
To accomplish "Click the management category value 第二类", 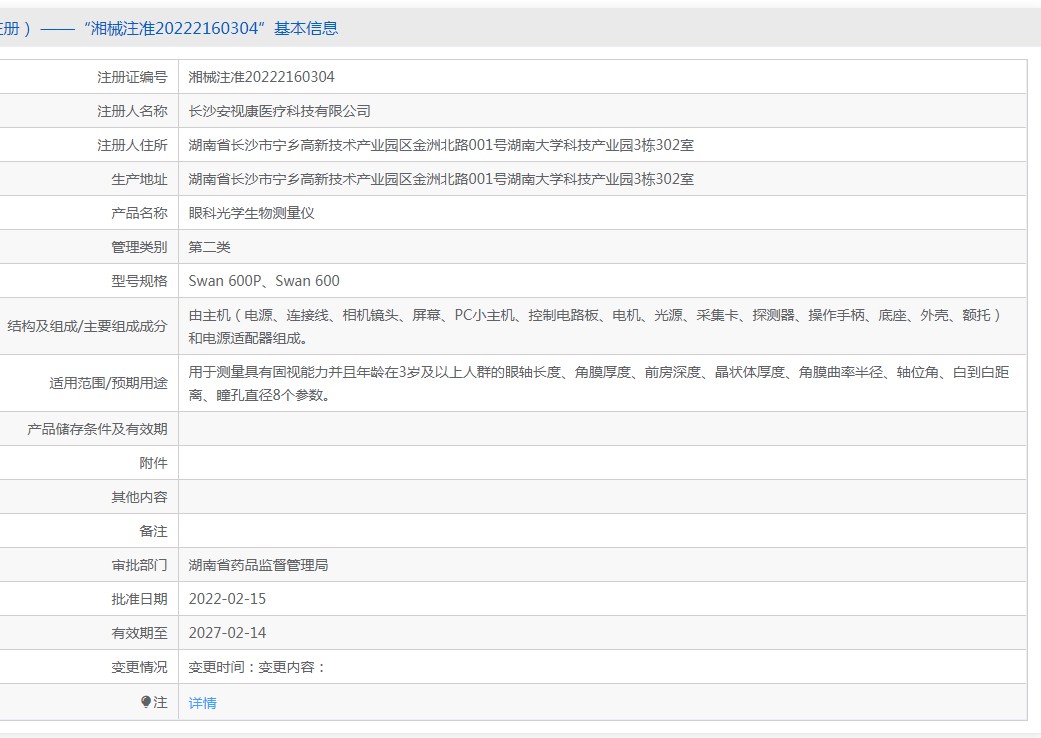I will [210, 247].
